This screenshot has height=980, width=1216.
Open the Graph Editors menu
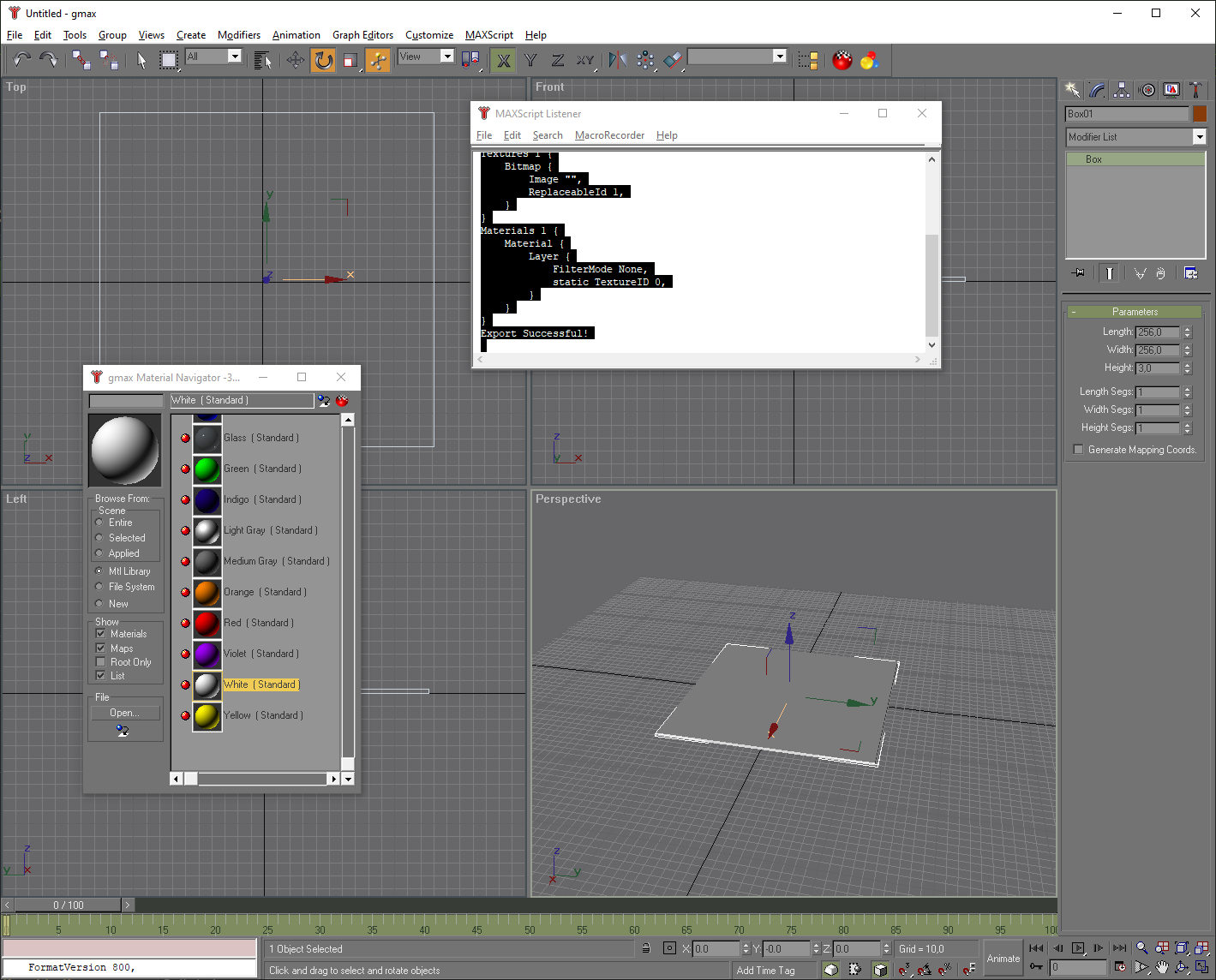362,35
